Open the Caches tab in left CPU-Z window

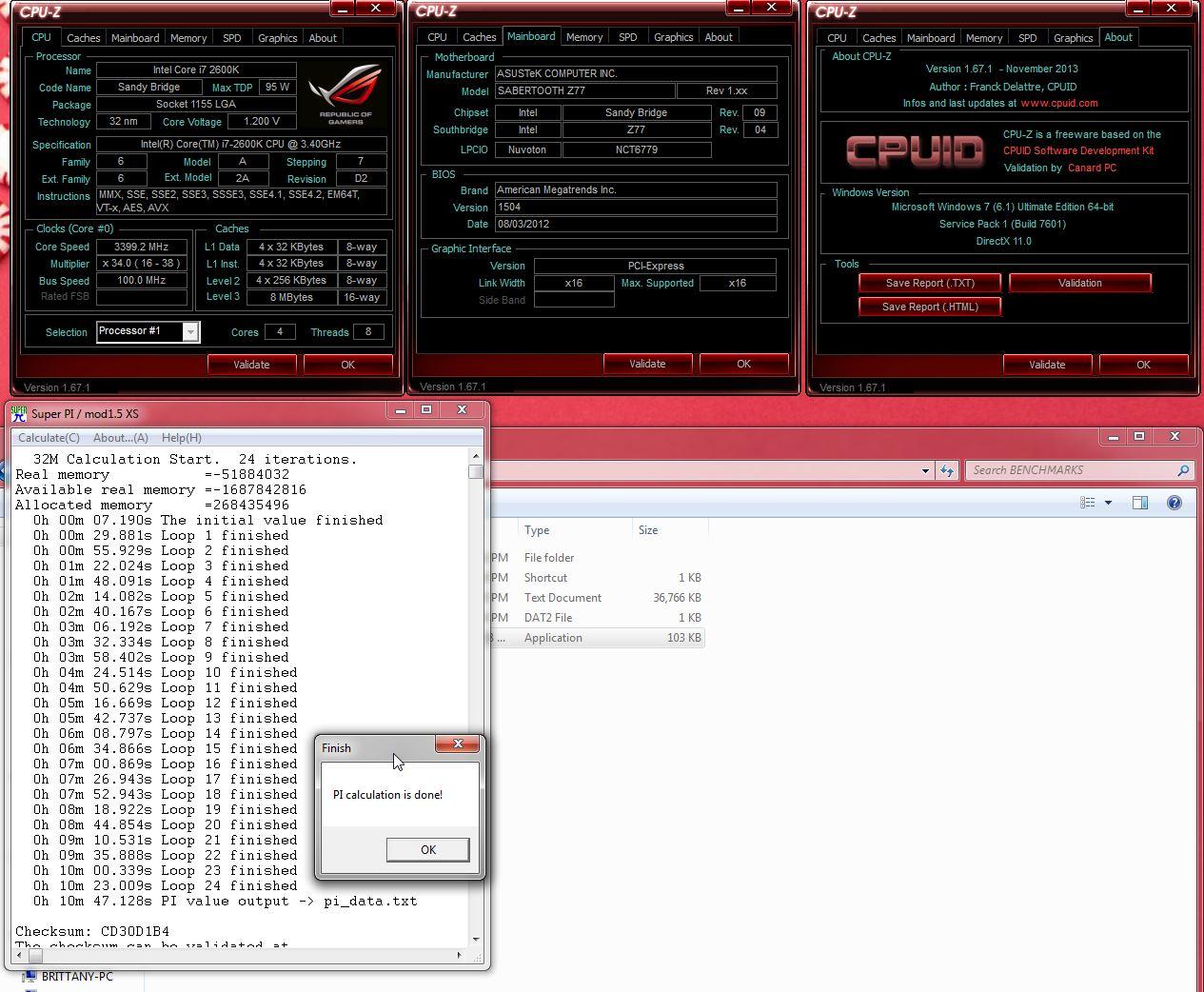(x=83, y=38)
